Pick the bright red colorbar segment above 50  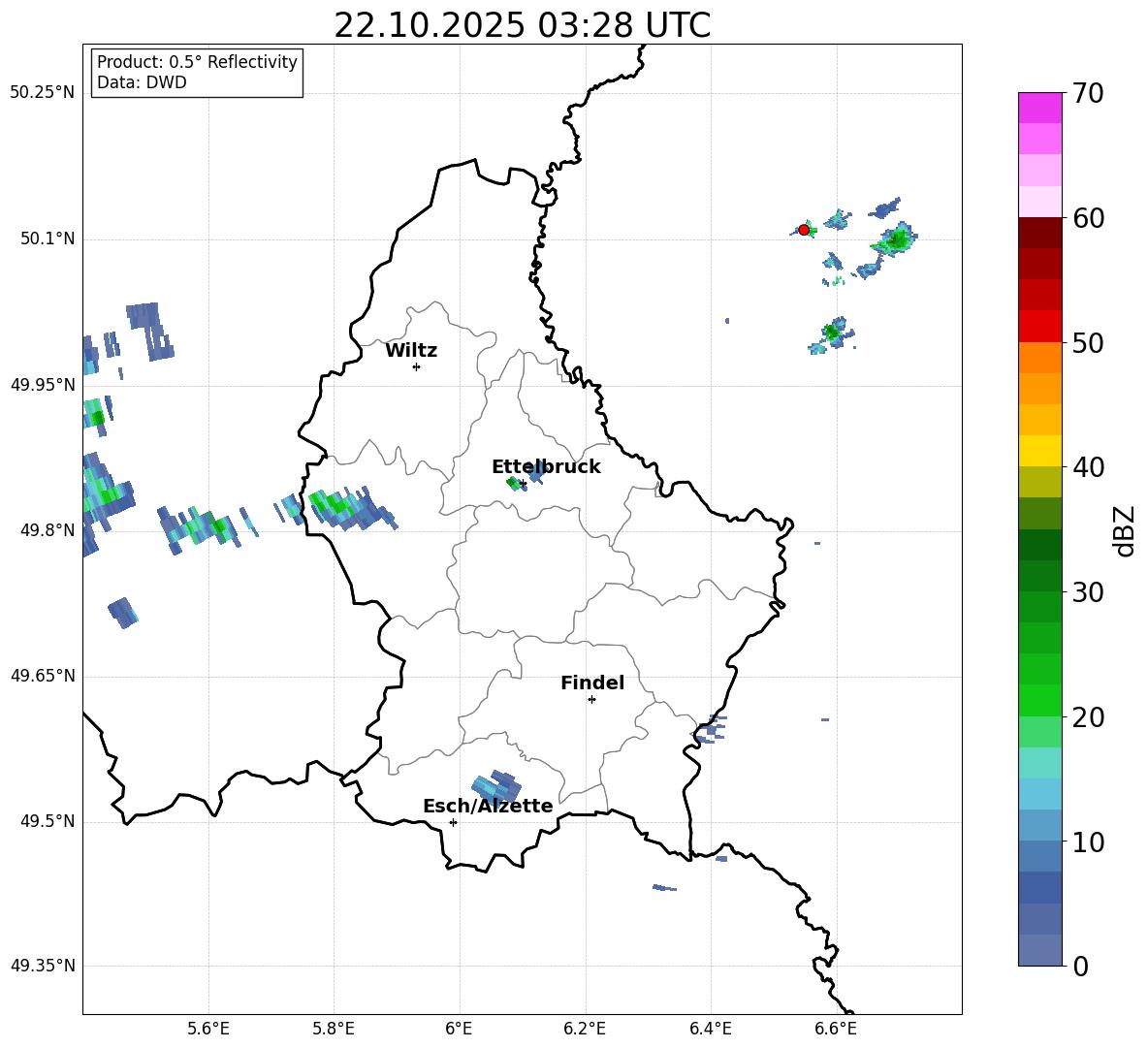(1040, 326)
